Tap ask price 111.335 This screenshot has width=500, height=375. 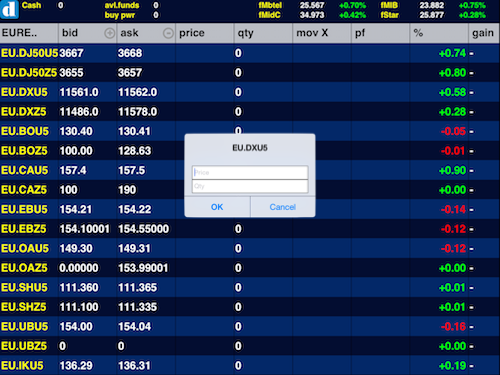(x=137, y=307)
